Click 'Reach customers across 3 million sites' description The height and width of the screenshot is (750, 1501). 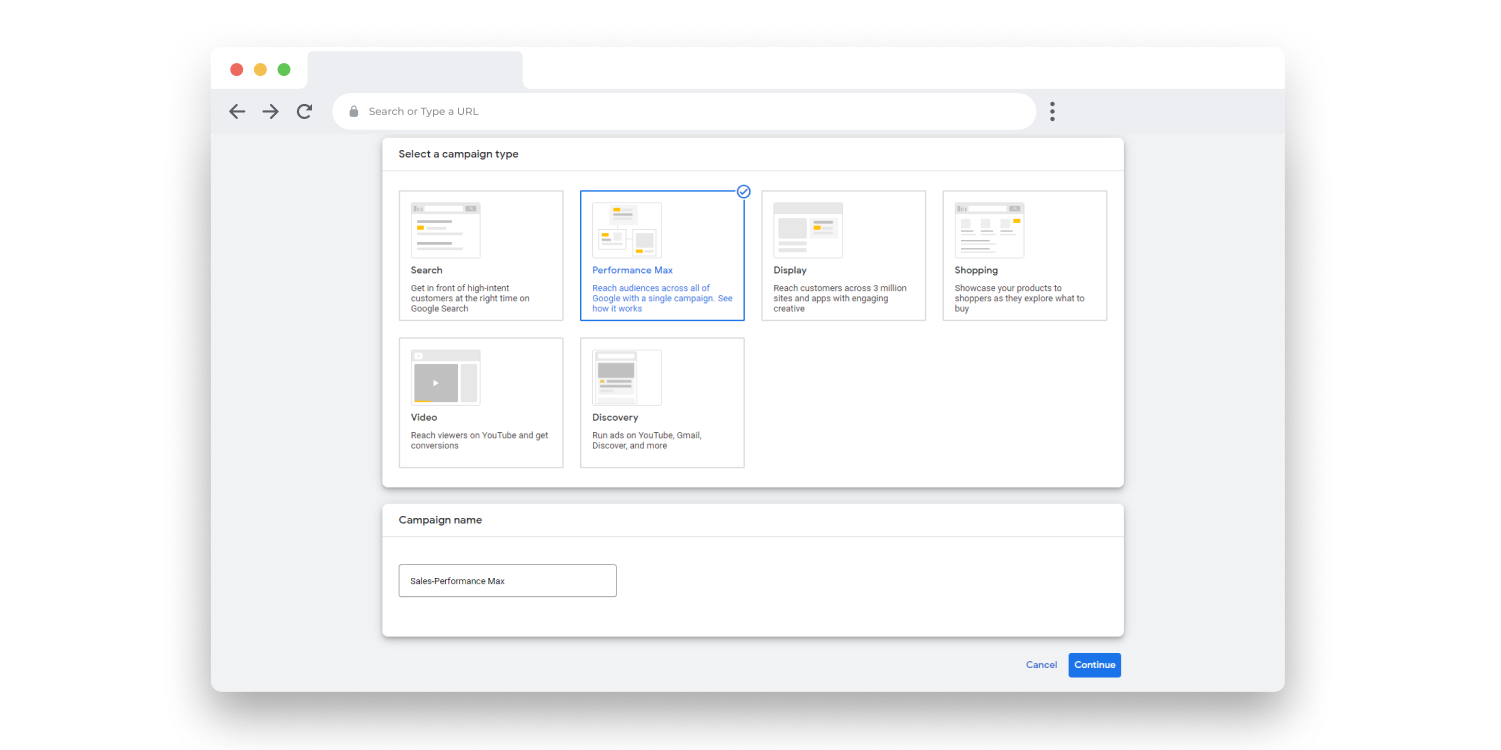pyautogui.click(x=840, y=298)
